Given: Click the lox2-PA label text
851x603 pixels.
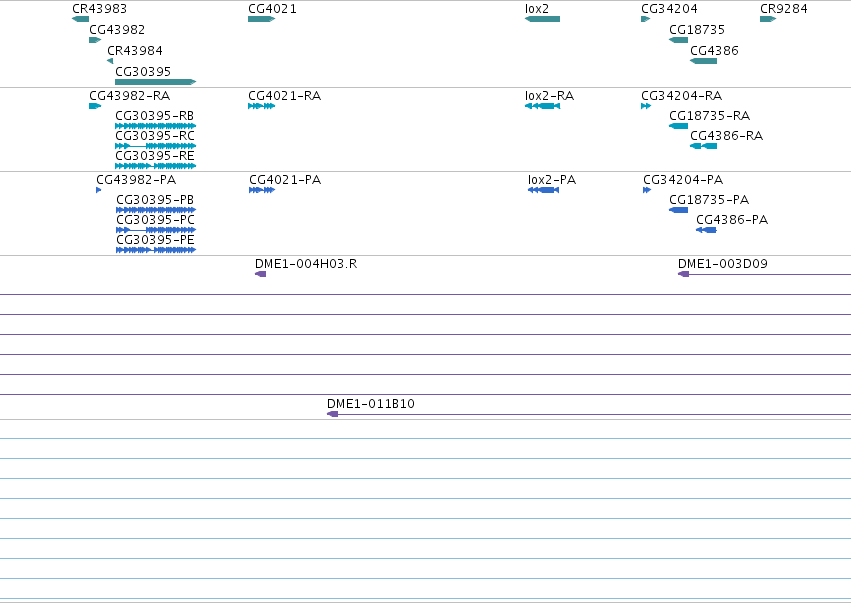Looking at the screenshot, I should pyautogui.click(x=552, y=180).
